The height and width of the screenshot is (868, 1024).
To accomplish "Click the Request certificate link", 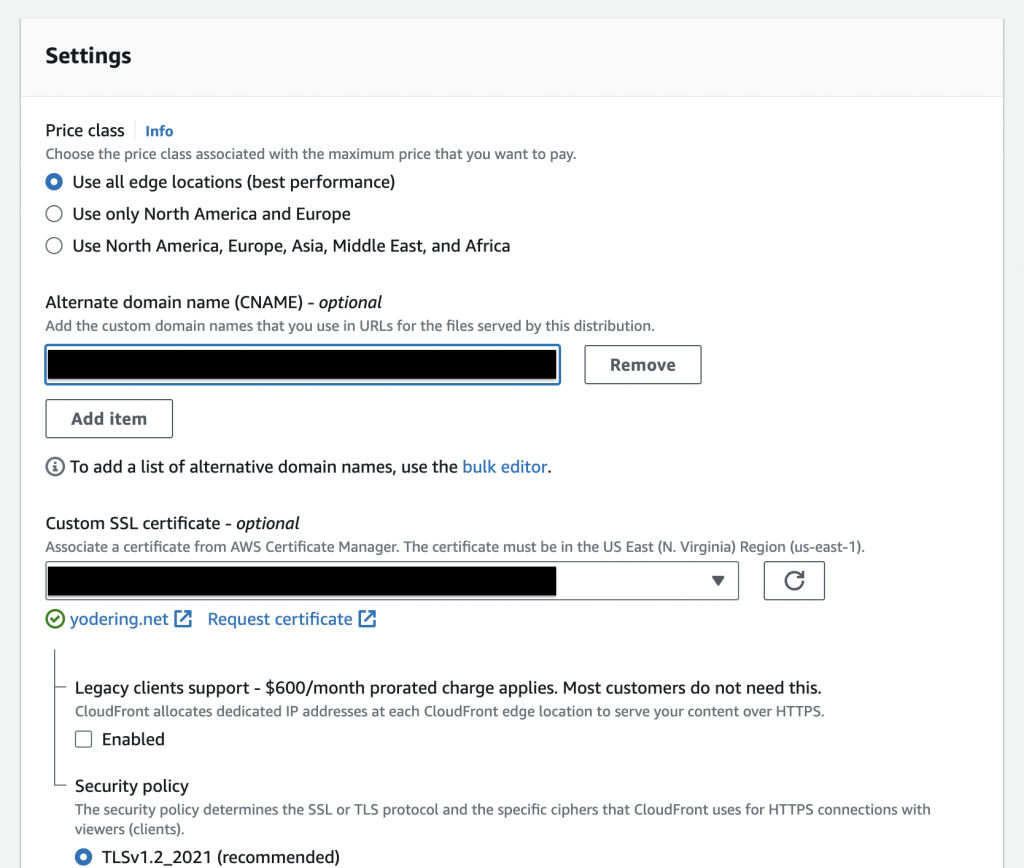I will point(280,620).
